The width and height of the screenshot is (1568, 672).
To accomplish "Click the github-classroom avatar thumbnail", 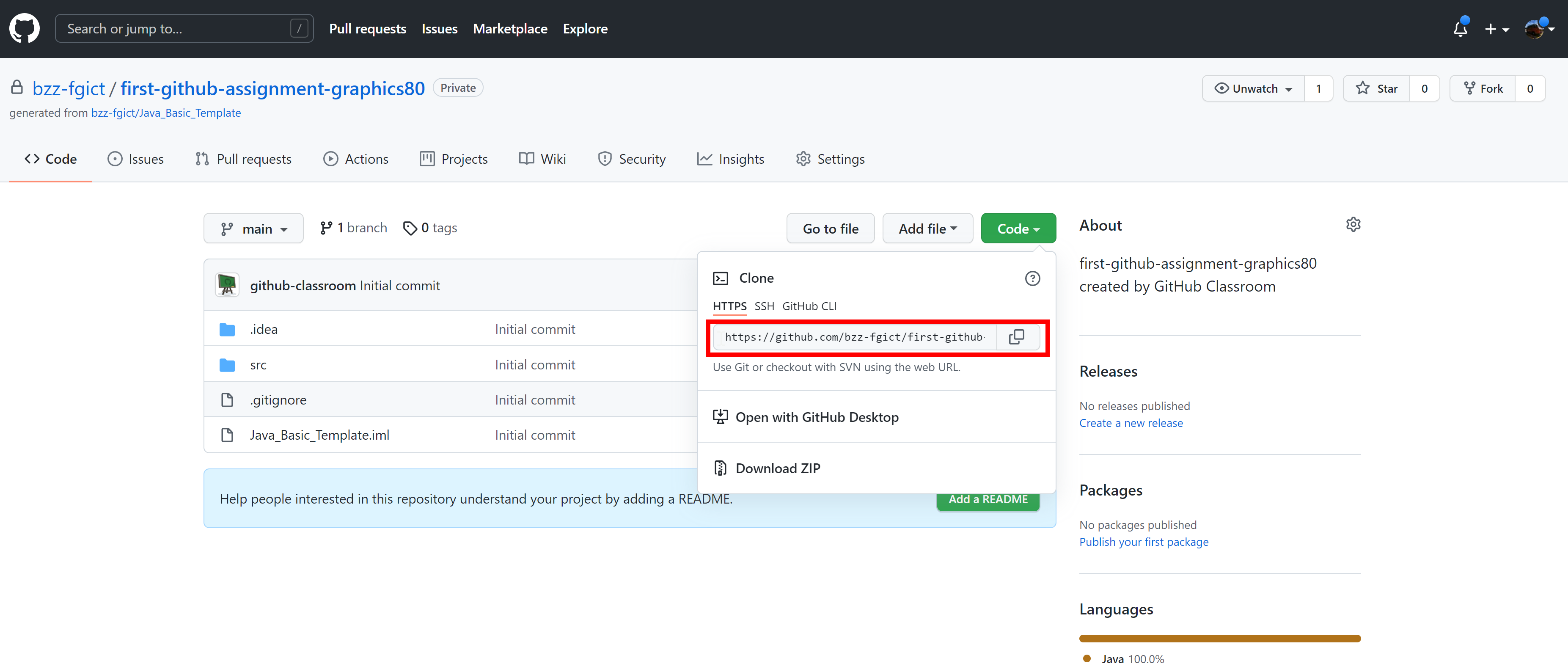I will click(x=227, y=285).
